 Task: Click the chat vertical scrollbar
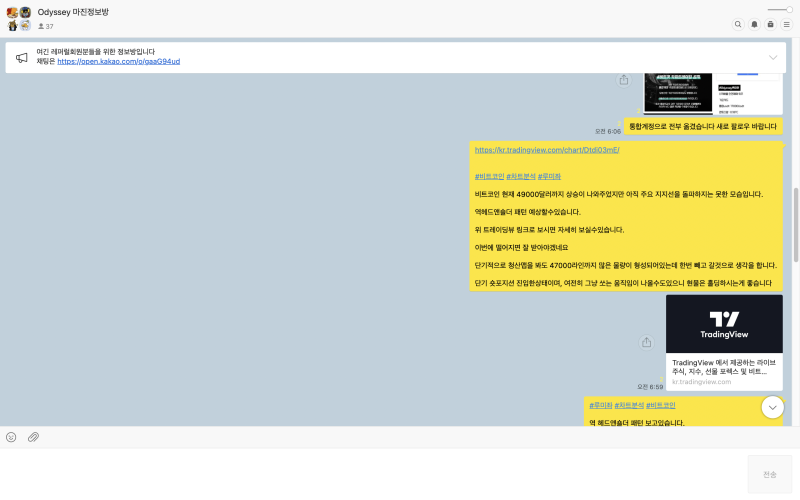pos(795,224)
